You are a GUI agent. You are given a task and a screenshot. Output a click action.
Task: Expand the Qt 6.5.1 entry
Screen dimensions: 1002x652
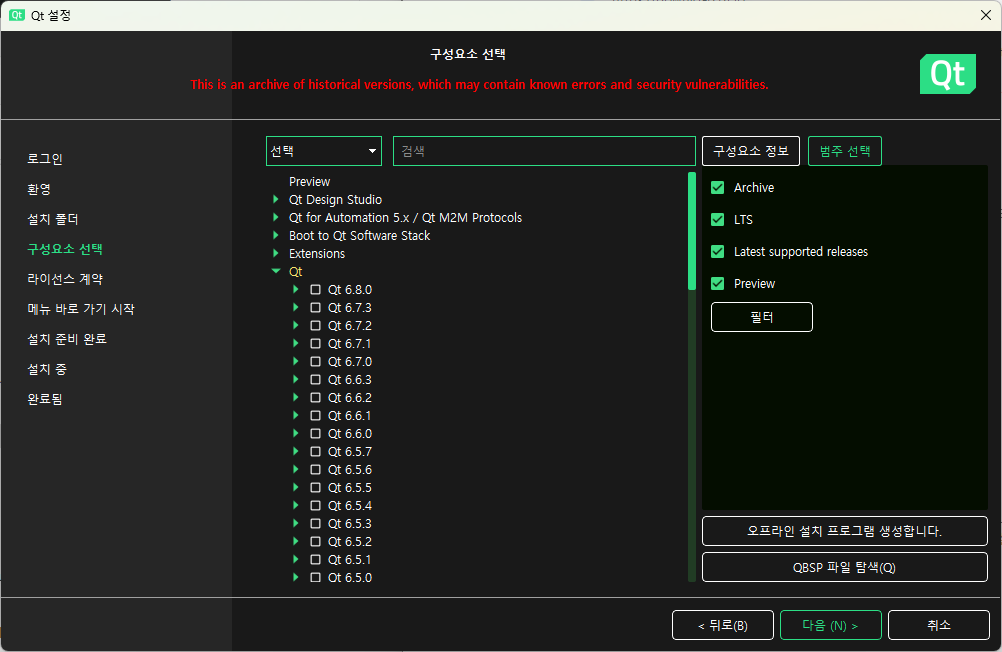(295, 559)
